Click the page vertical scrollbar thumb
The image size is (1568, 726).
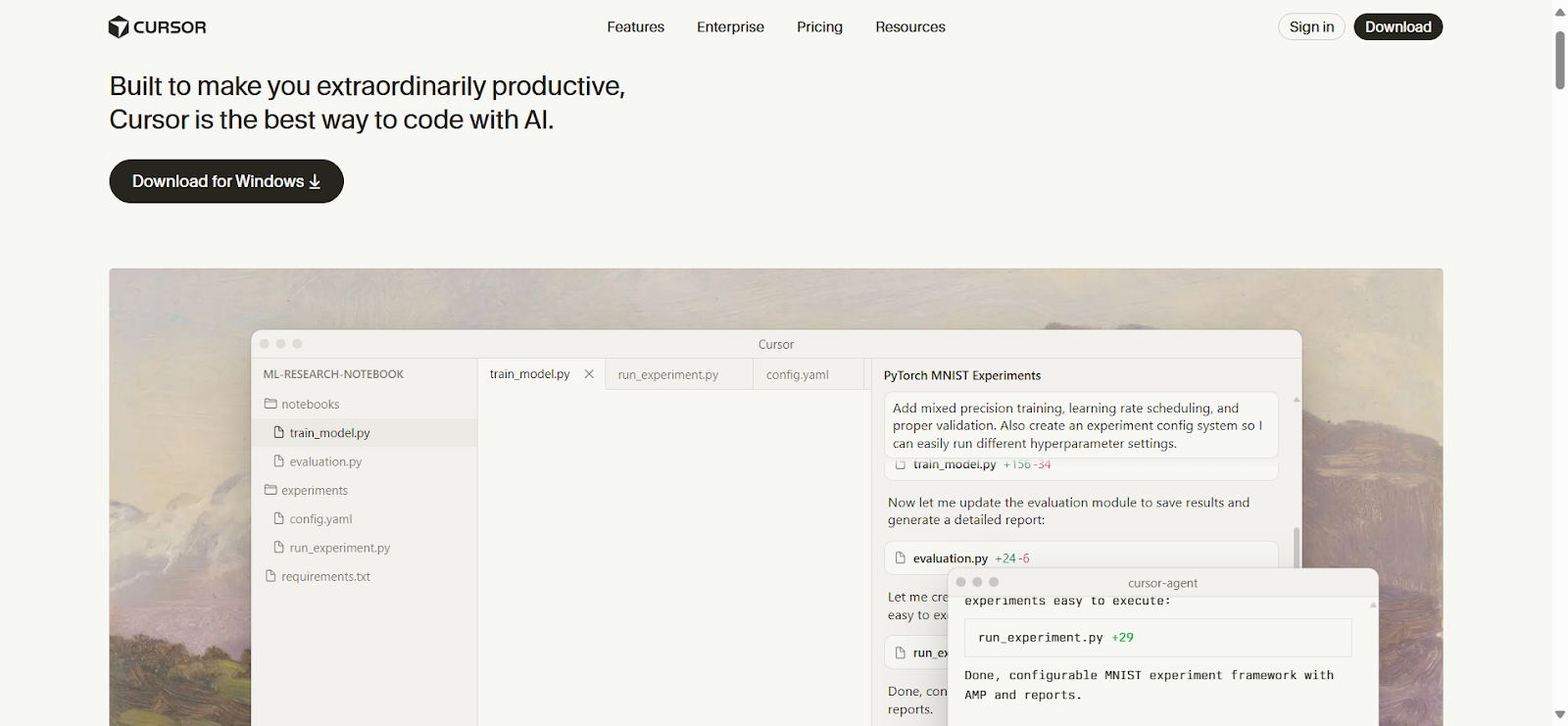click(1559, 61)
